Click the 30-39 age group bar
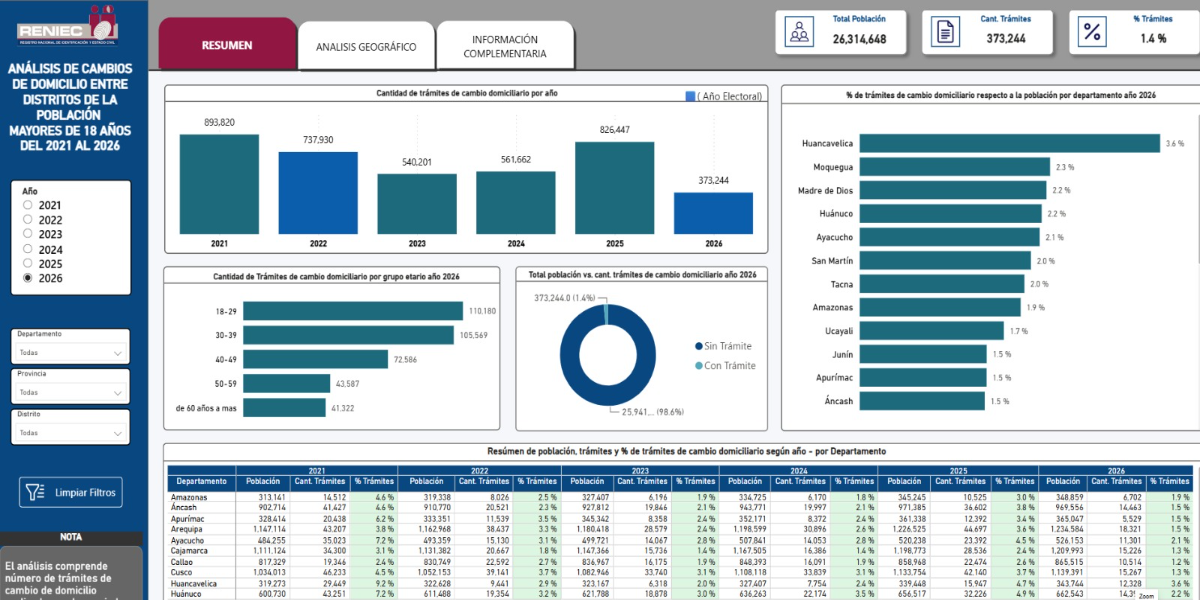The width and height of the screenshot is (1200, 600). click(348, 335)
